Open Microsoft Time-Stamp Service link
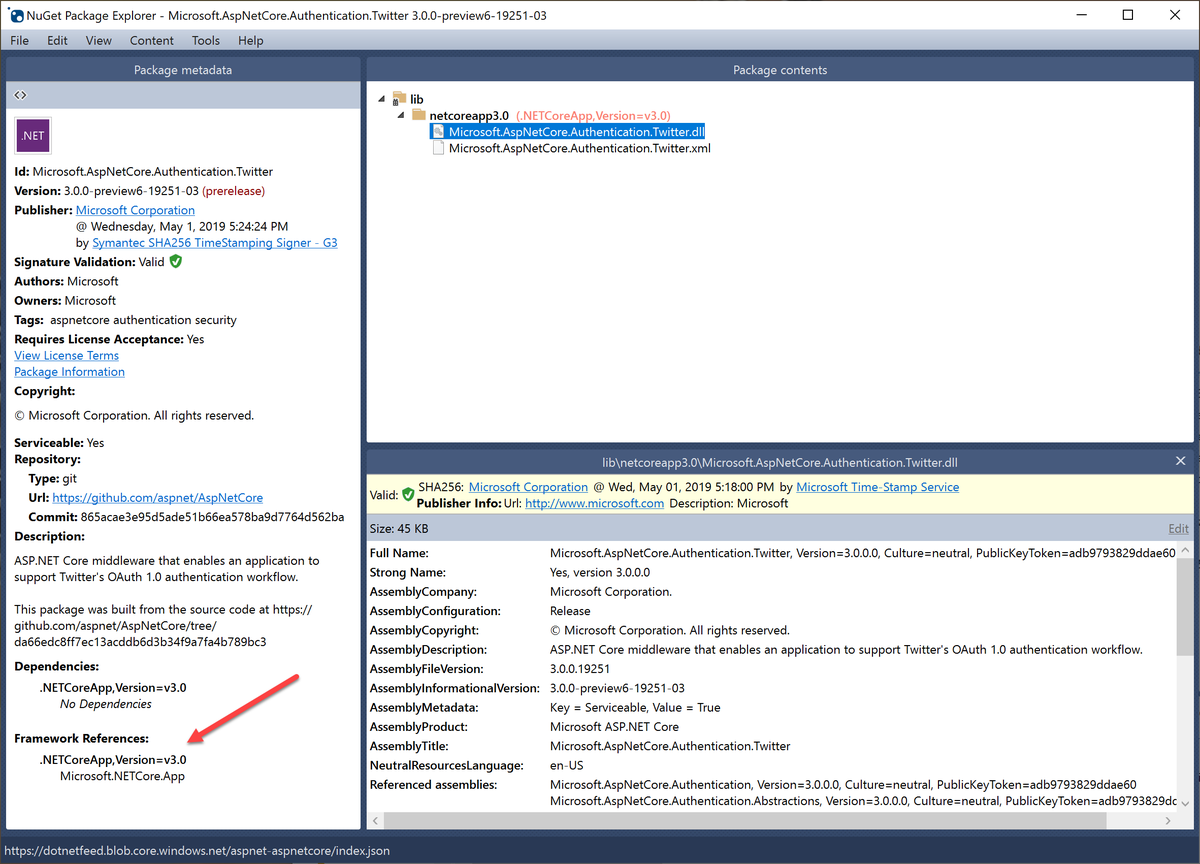The width and height of the screenshot is (1200, 864). (x=877, y=487)
